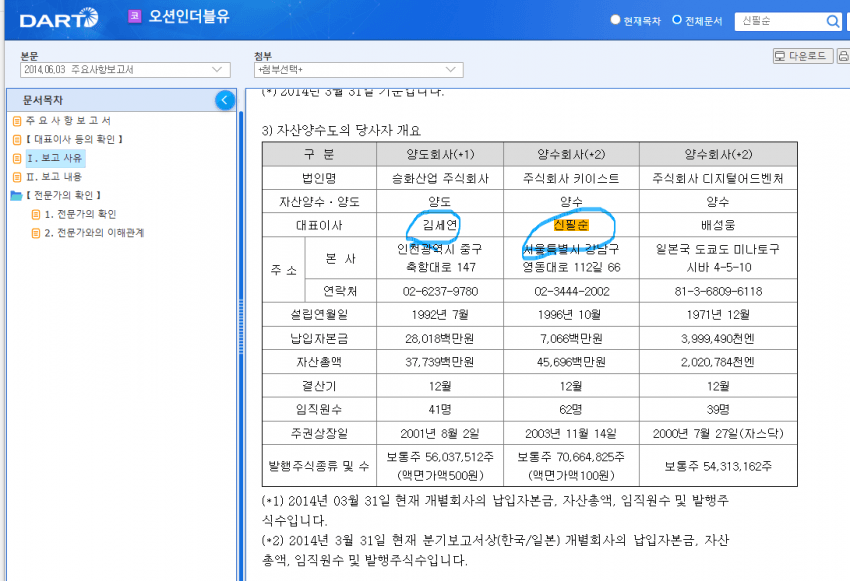
Task: Click the cell 39명
Action: [718, 410]
